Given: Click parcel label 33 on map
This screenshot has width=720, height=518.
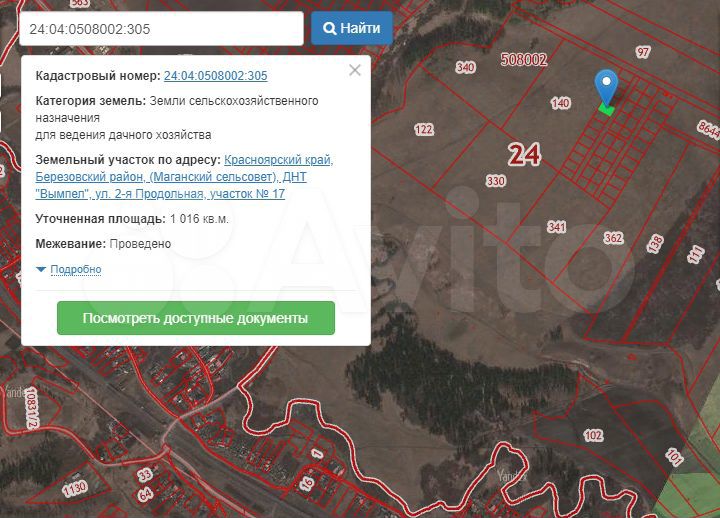Looking at the screenshot, I should click(145, 474).
